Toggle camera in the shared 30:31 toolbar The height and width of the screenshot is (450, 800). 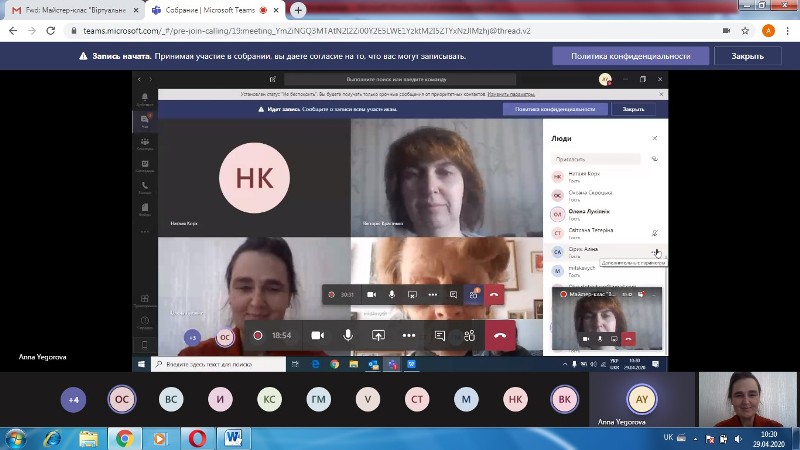pyautogui.click(x=371, y=294)
